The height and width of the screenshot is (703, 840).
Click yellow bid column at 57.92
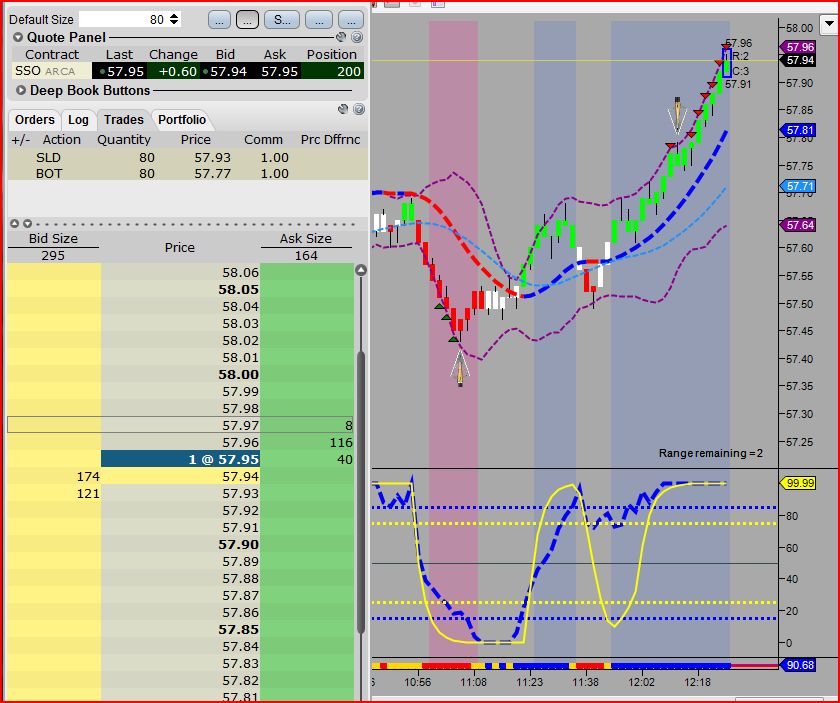pos(54,510)
